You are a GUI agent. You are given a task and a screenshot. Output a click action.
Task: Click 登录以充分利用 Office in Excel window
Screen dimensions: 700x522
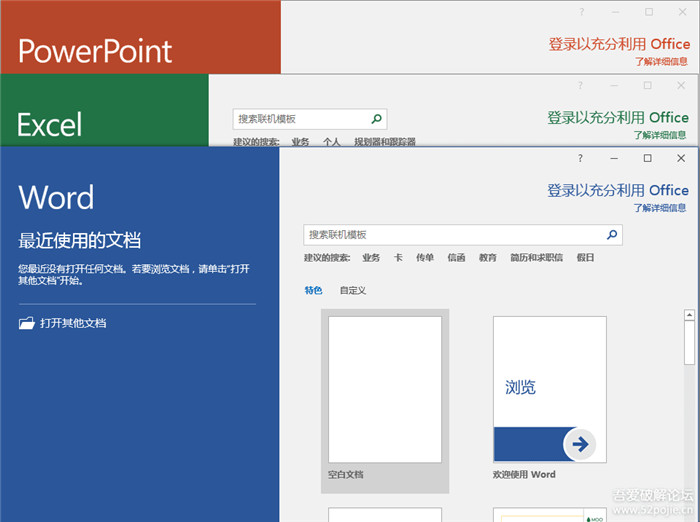point(618,117)
